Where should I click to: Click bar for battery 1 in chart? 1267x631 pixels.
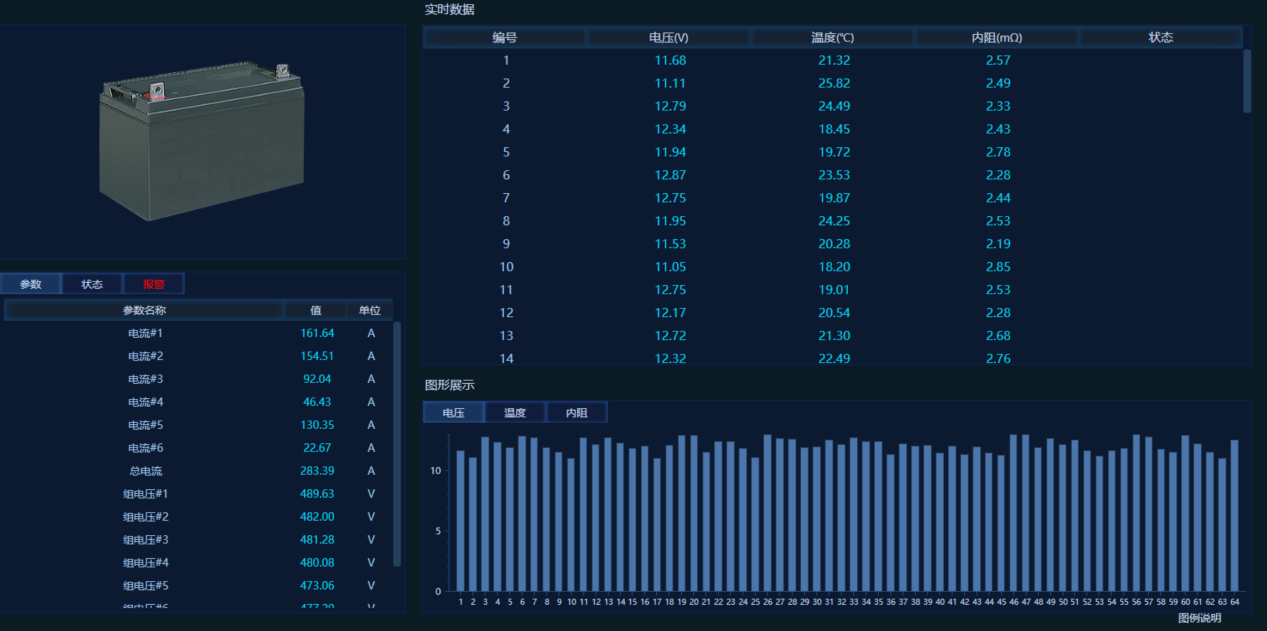tap(461, 520)
